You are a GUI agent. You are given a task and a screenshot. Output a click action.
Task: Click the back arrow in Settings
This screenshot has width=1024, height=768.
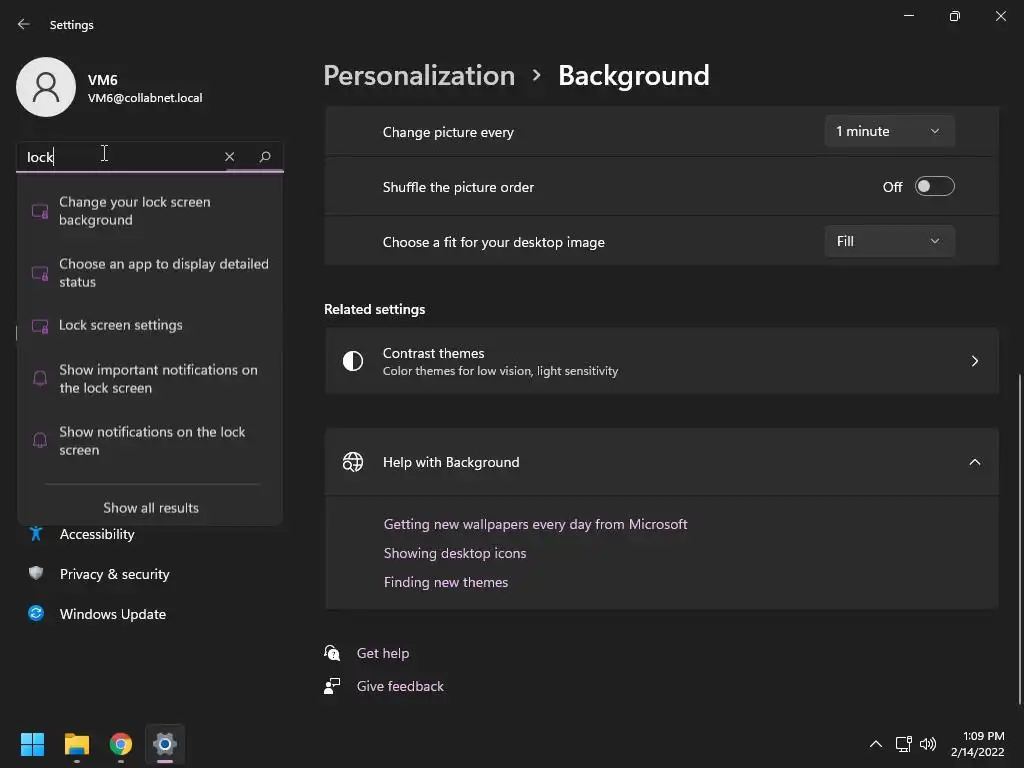coord(24,24)
